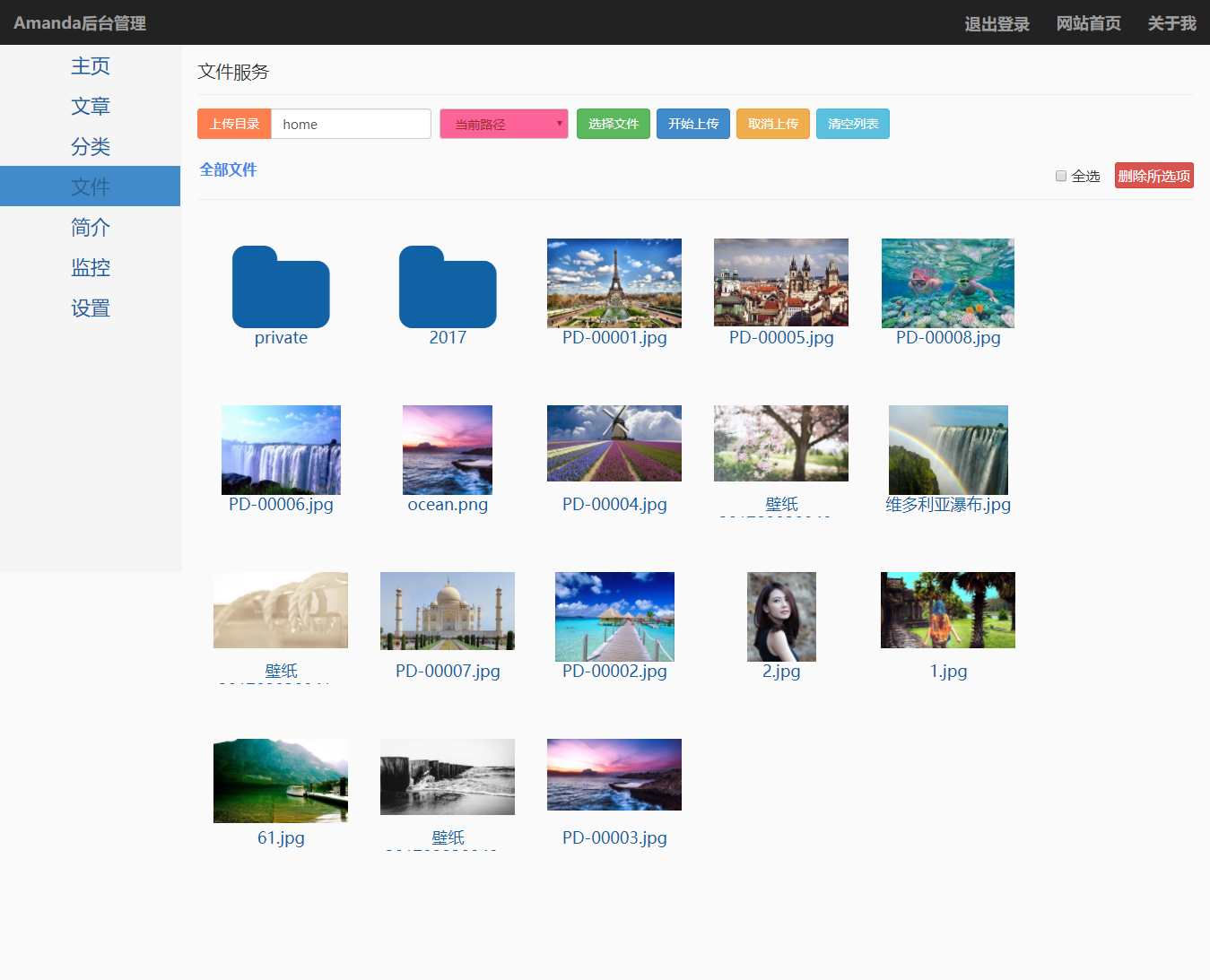Select the sepia wheat 壁纸 thumbnail
This screenshot has height=980, width=1210.
281,610
